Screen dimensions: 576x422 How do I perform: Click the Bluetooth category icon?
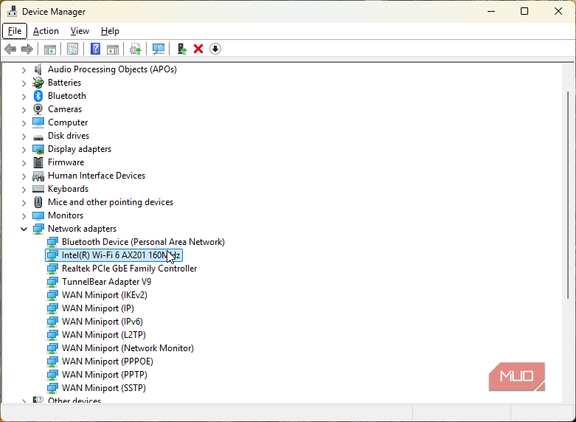coord(38,96)
